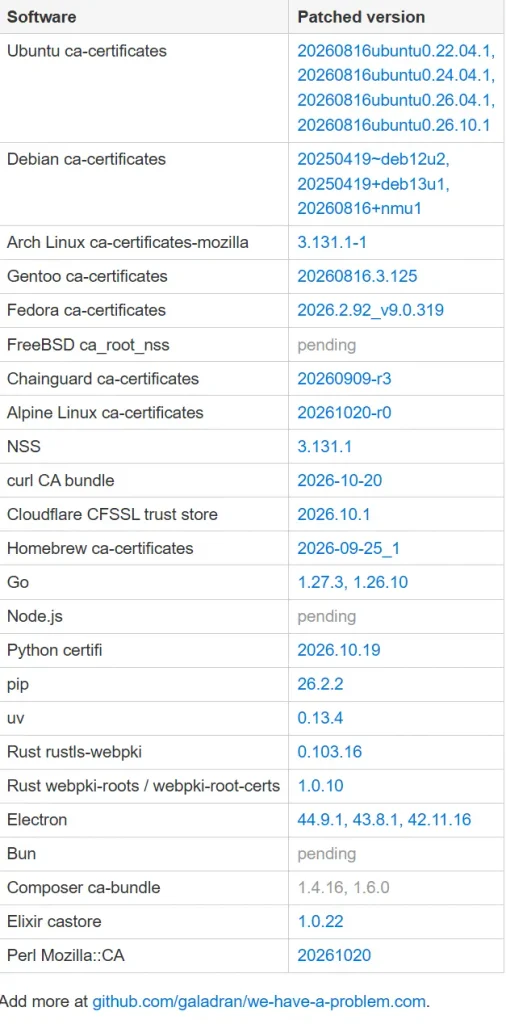Open Debian 20250419~deb12u2 link

373,159
